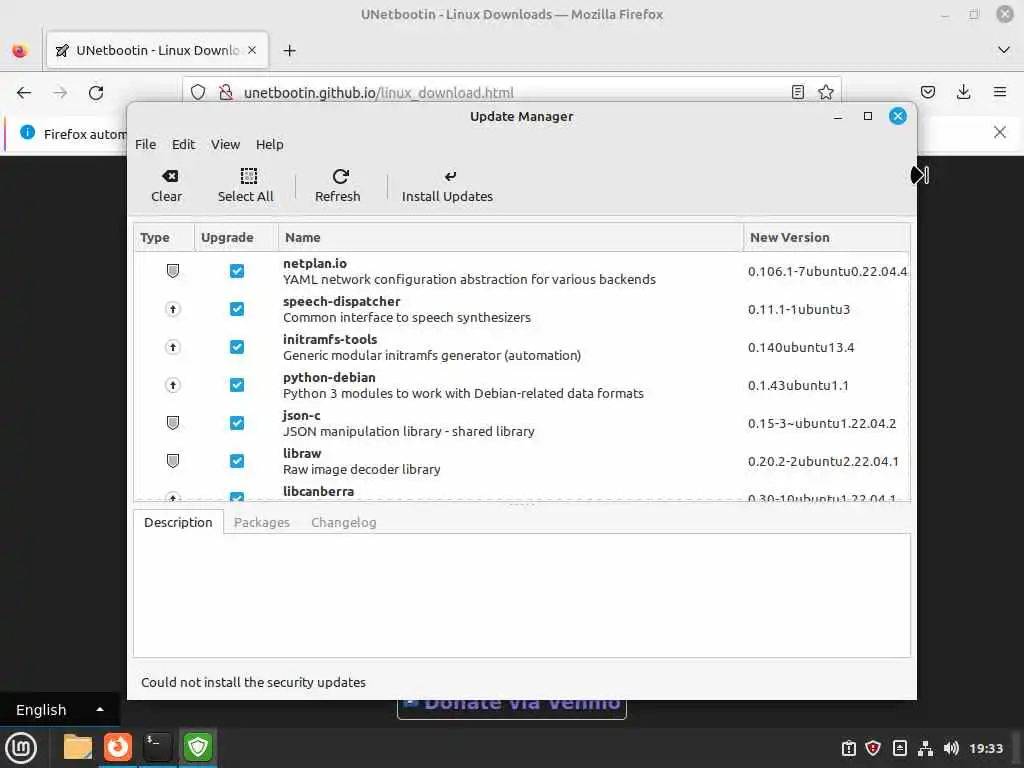1024x768 pixels.
Task: Uncheck the libraw upgrade checkbox
Action: tap(237, 460)
